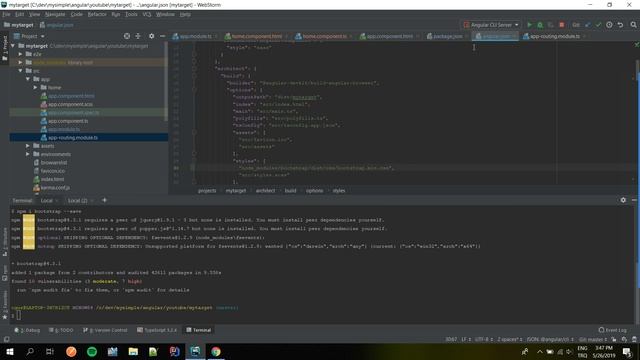The image size is (640, 360).
Task: Toggle the Project tool window side tab
Action: tap(5, 48)
